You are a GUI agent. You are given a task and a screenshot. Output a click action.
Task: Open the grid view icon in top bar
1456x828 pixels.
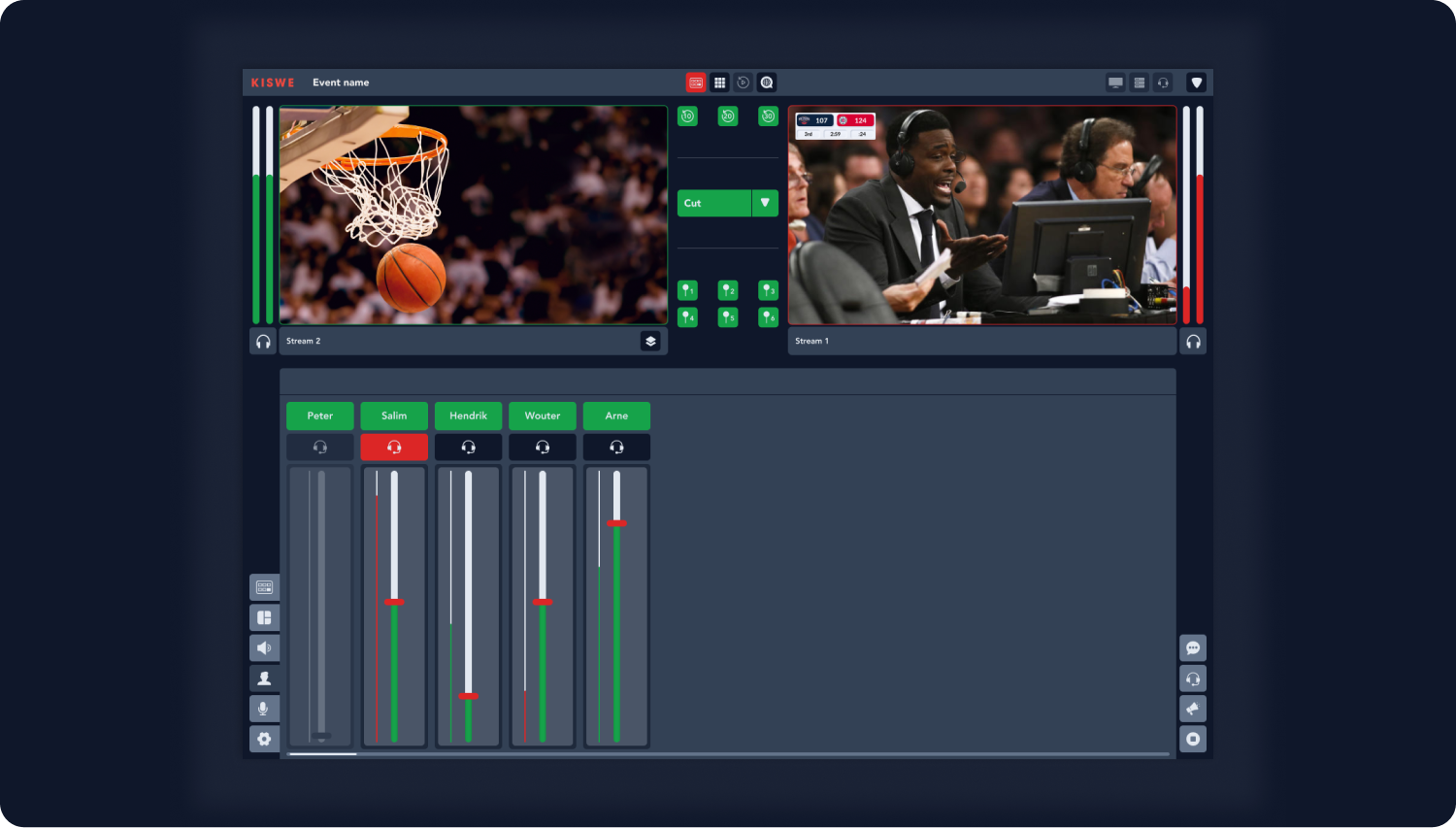coord(719,83)
